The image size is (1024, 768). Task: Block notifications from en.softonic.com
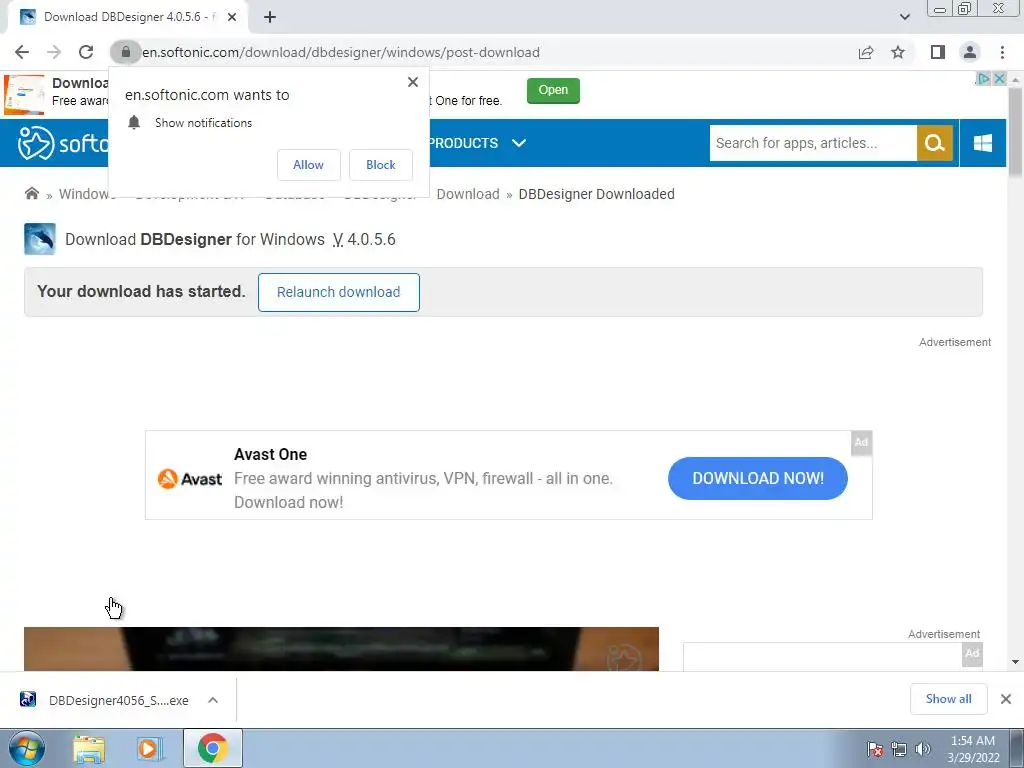(381, 165)
